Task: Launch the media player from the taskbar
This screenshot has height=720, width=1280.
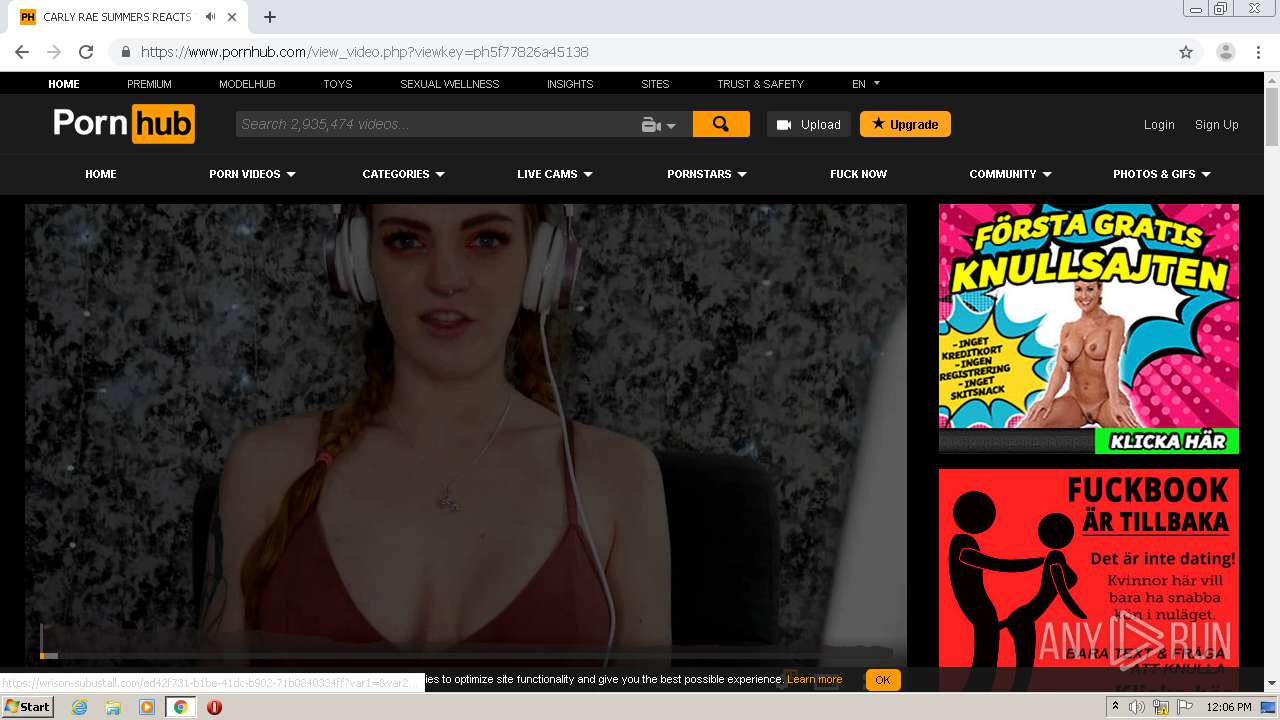Action: pos(147,707)
